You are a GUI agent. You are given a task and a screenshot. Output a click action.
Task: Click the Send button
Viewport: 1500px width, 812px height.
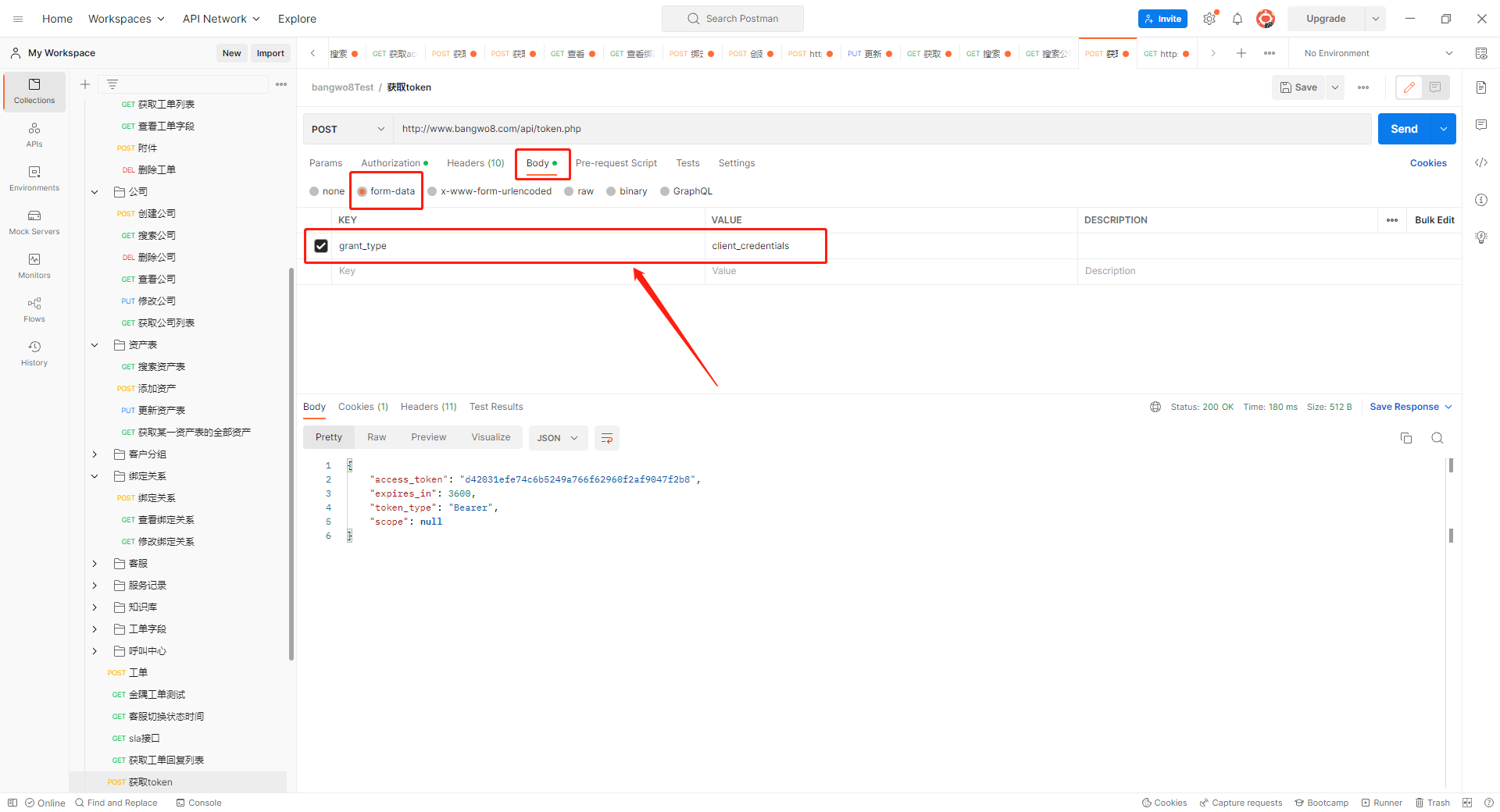(x=1403, y=129)
